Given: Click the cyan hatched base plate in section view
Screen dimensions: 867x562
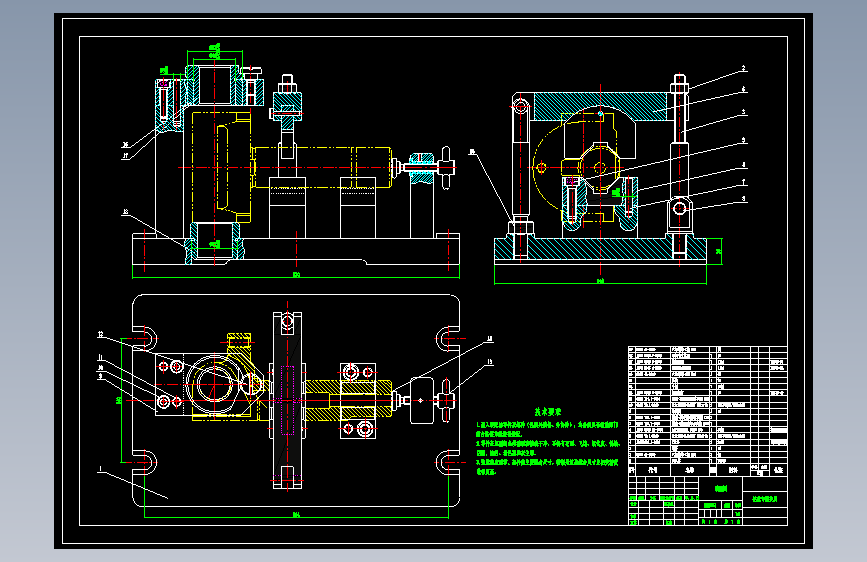Looking at the screenshot, I should (600, 249).
